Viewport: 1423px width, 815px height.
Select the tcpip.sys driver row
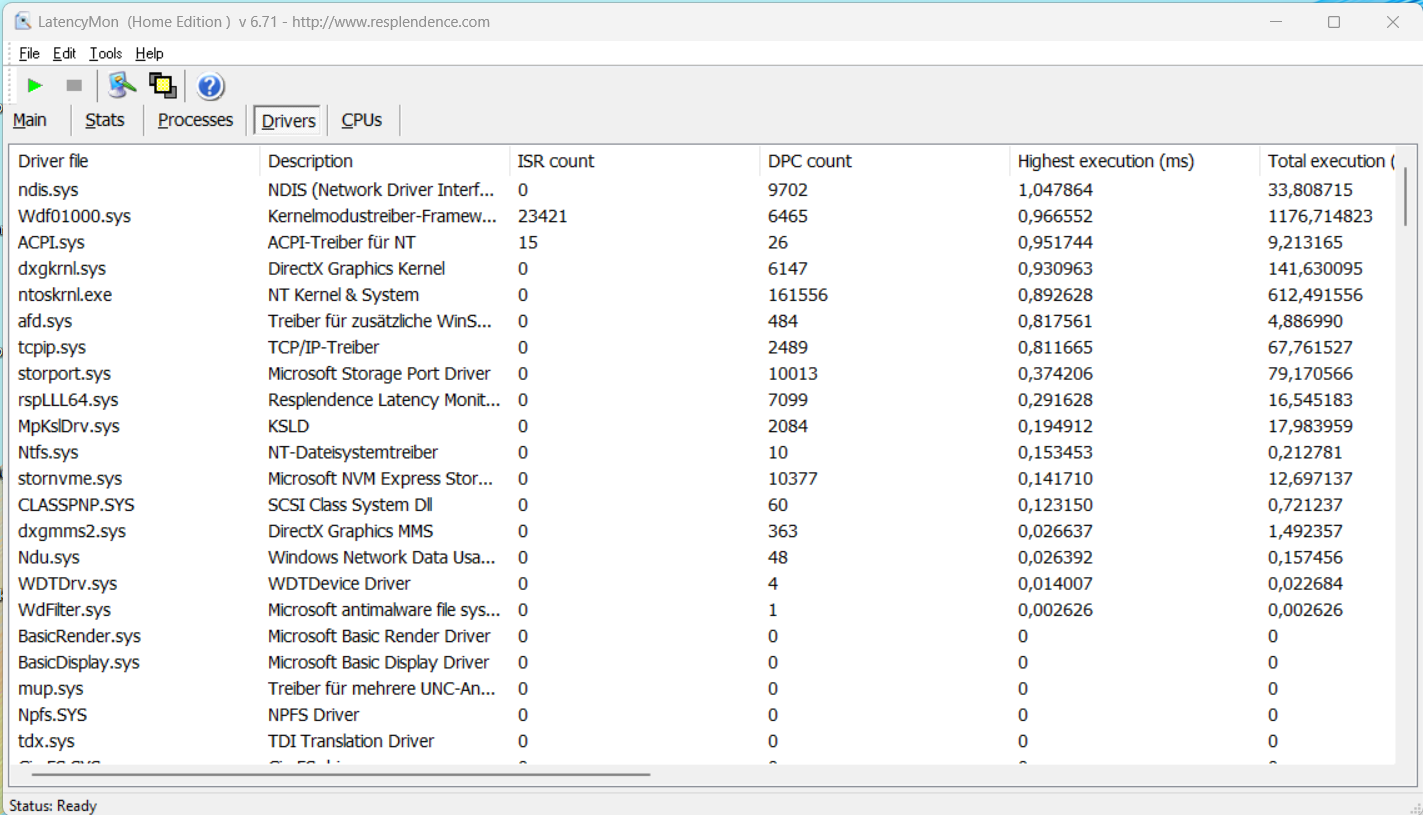(702, 348)
